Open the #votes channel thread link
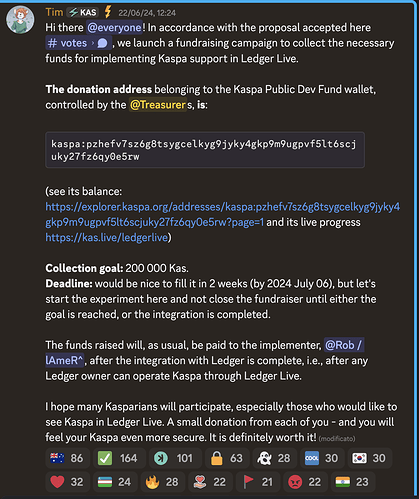 [x=78, y=43]
